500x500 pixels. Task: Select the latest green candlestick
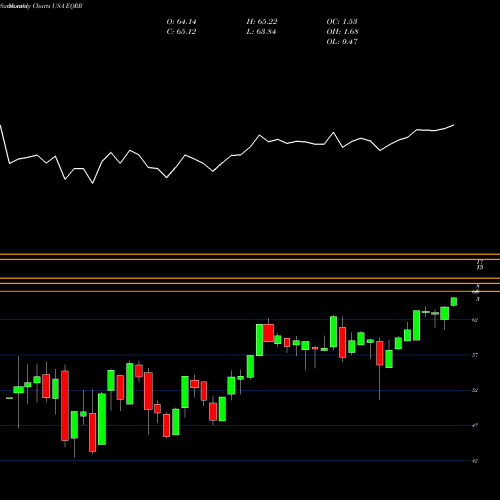[x=454, y=302]
